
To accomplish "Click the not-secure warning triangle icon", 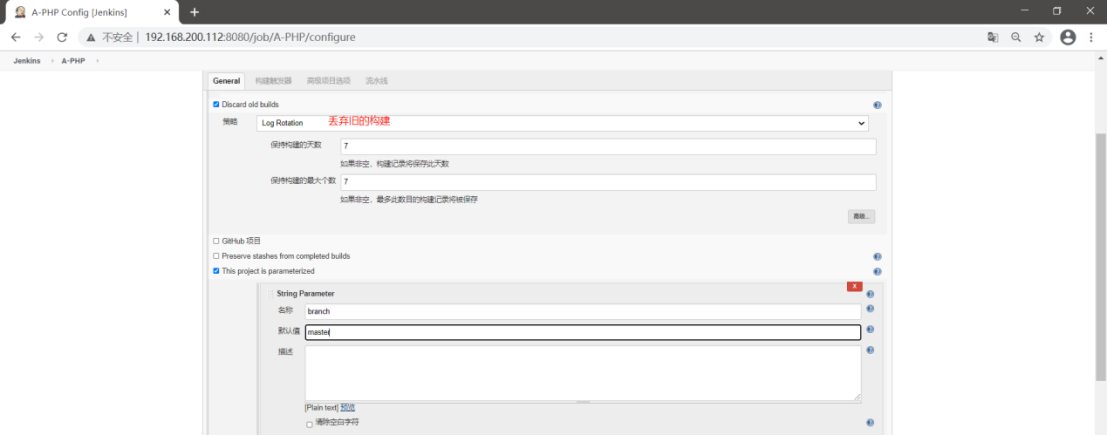I will click(92, 37).
